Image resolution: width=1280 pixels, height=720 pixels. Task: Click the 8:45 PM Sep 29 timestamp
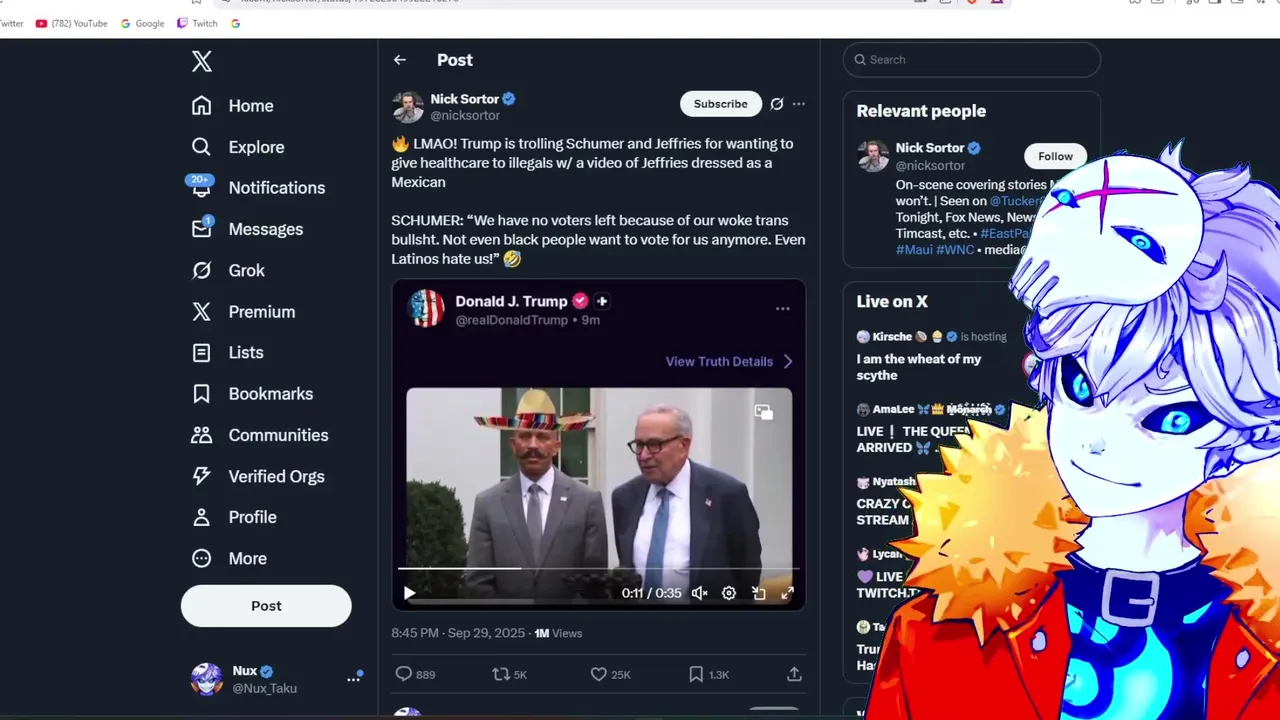[458, 633]
